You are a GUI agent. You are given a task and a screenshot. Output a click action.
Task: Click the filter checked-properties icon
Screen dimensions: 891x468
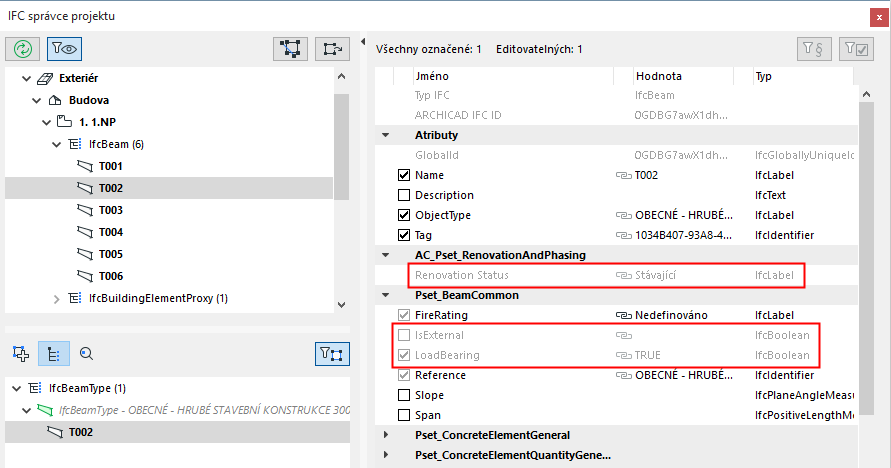pos(857,48)
